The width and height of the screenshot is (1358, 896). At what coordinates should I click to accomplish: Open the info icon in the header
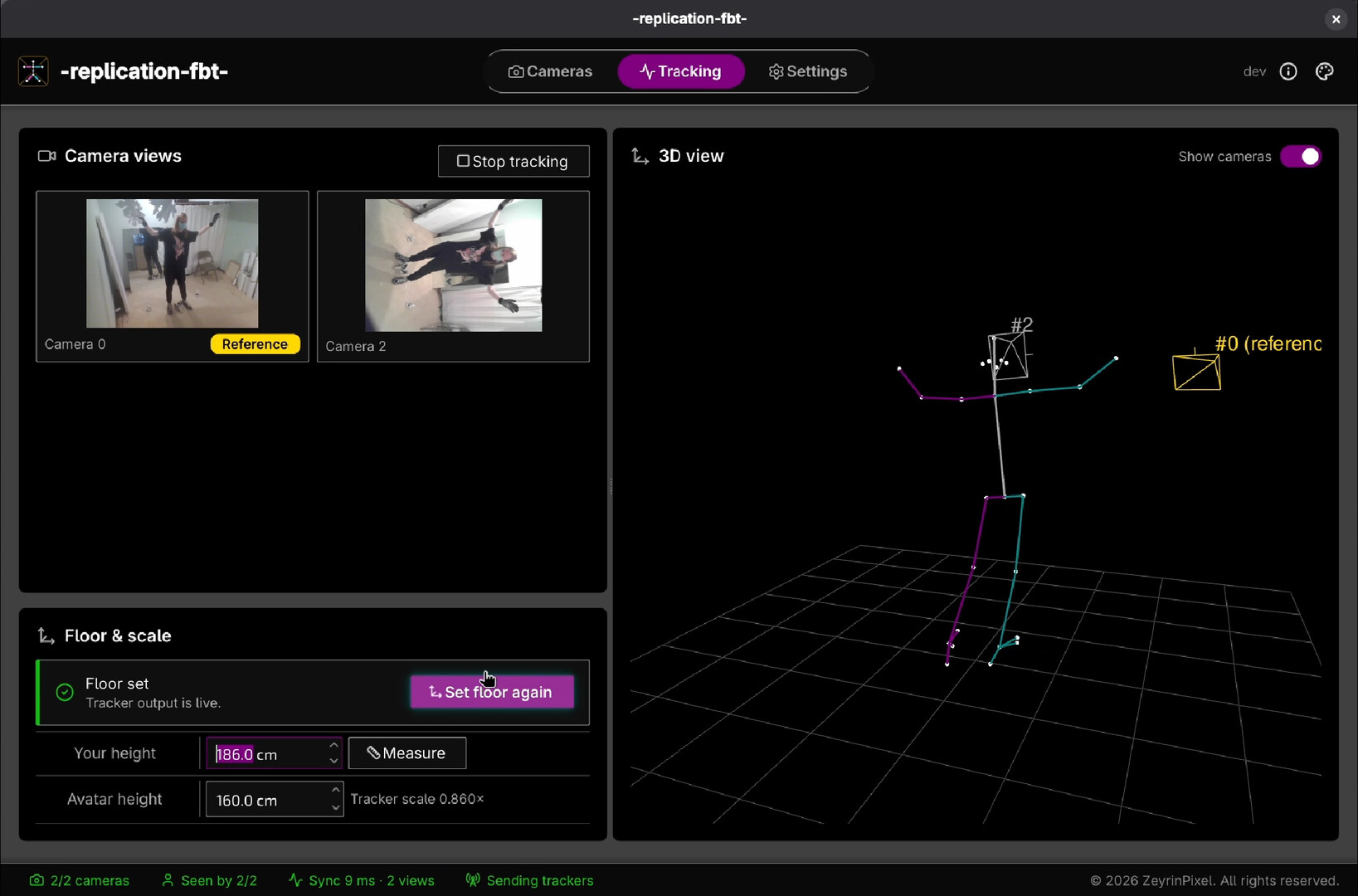coord(1288,71)
